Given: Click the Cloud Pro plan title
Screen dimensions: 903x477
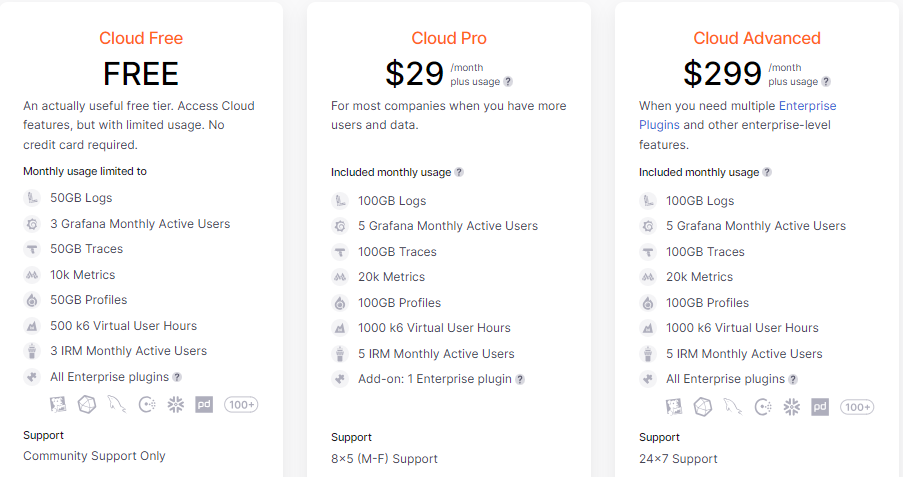Looking at the screenshot, I should (x=449, y=38).
